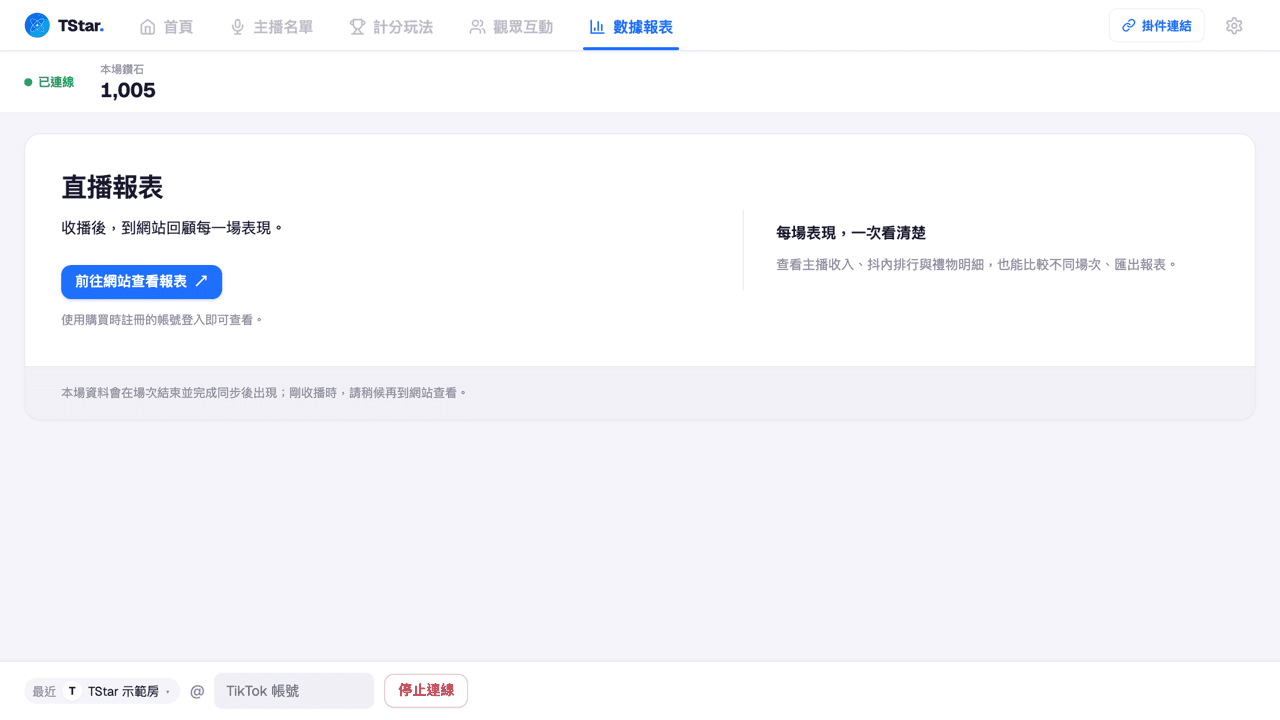
Task: Click the 停止連線 button
Action: 426,691
